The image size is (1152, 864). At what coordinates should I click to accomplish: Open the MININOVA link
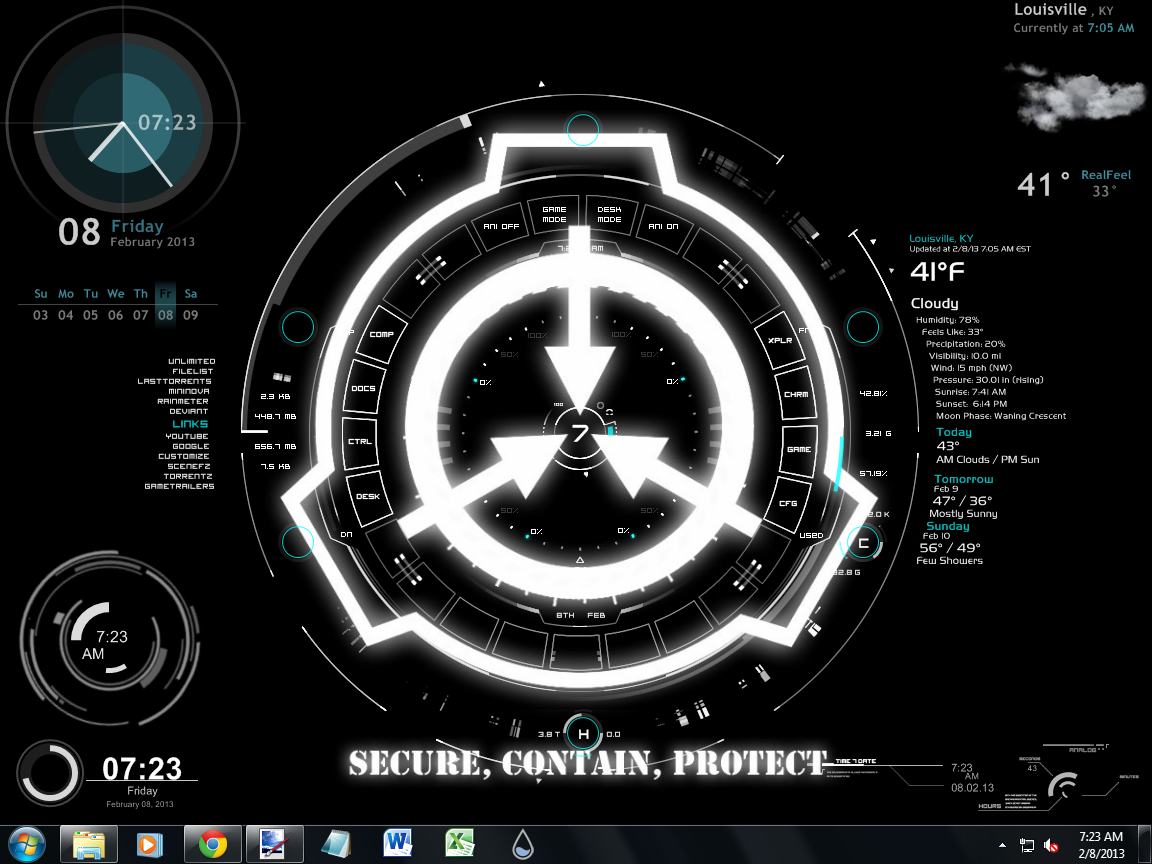189,391
